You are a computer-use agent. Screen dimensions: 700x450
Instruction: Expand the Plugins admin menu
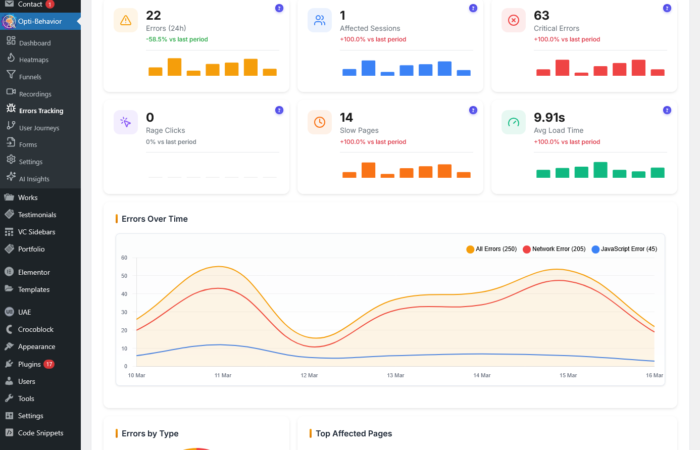(29, 364)
